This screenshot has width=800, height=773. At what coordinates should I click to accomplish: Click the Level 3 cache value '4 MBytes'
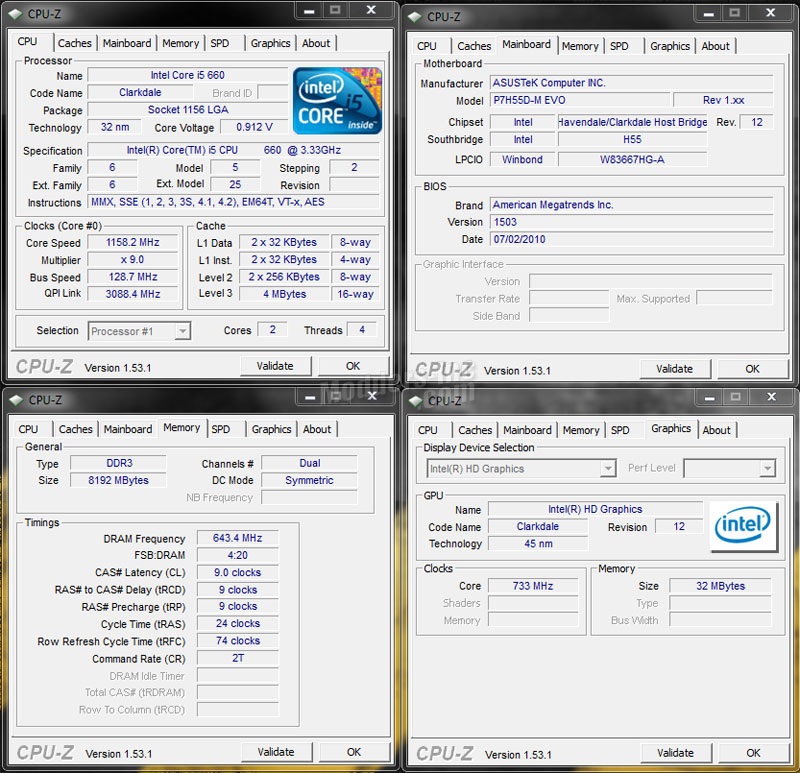pos(284,294)
